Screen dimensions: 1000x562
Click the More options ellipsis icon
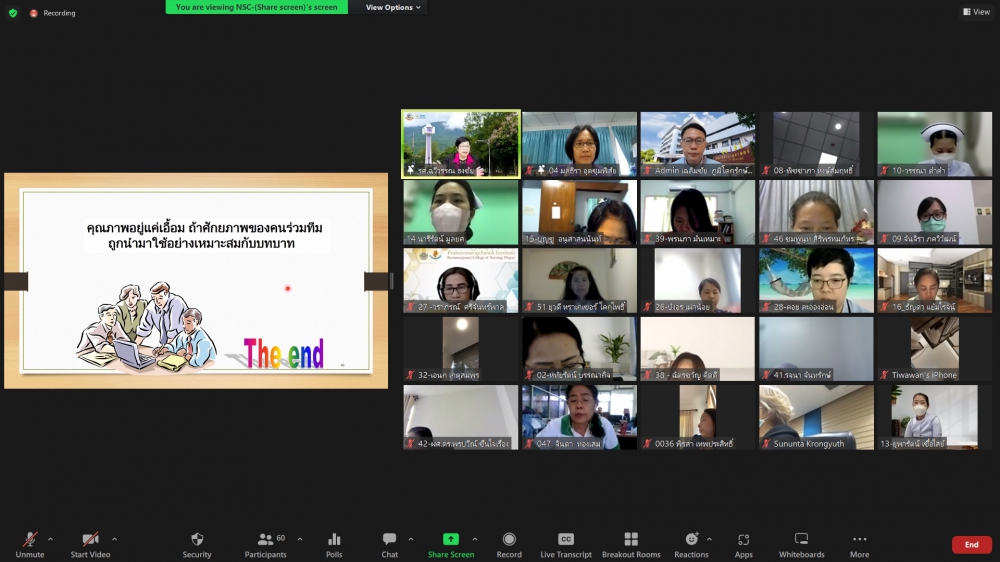click(x=860, y=544)
